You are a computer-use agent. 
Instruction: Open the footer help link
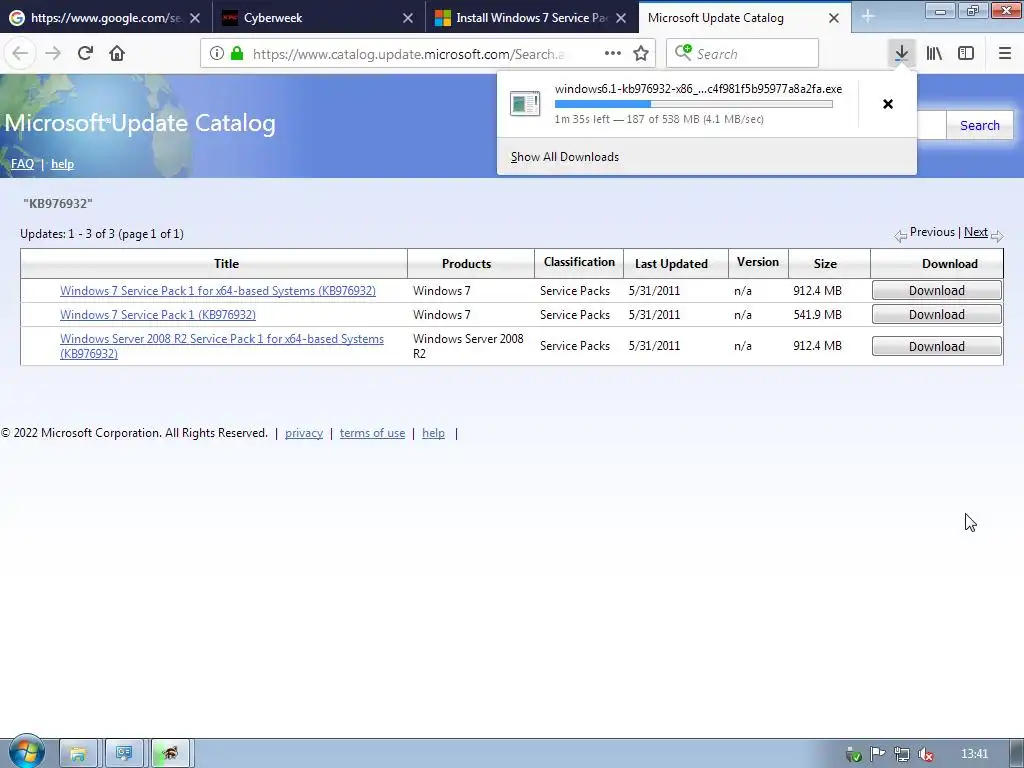coord(433,433)
